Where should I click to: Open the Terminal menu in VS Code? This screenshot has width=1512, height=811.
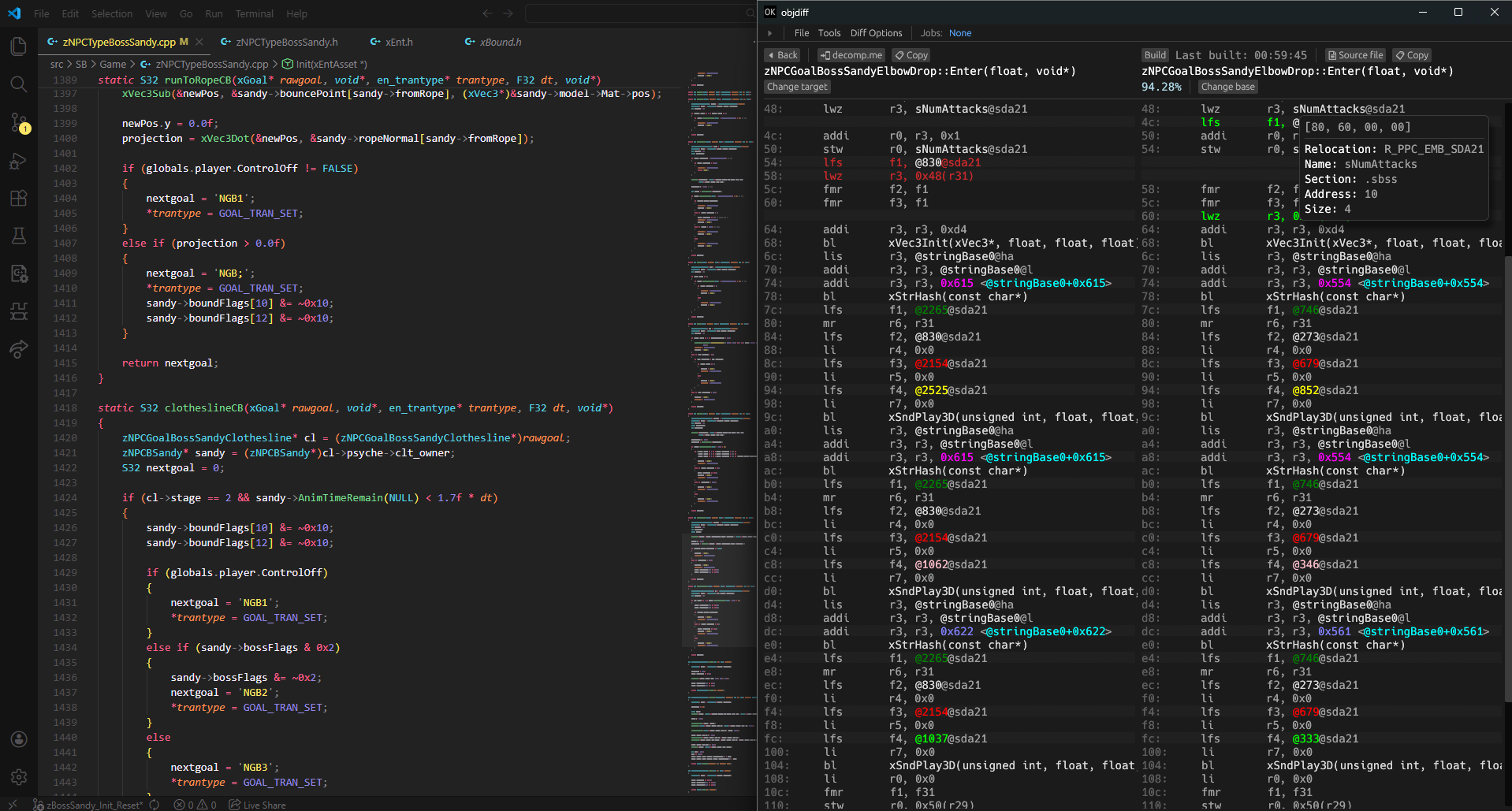[254, 13]
